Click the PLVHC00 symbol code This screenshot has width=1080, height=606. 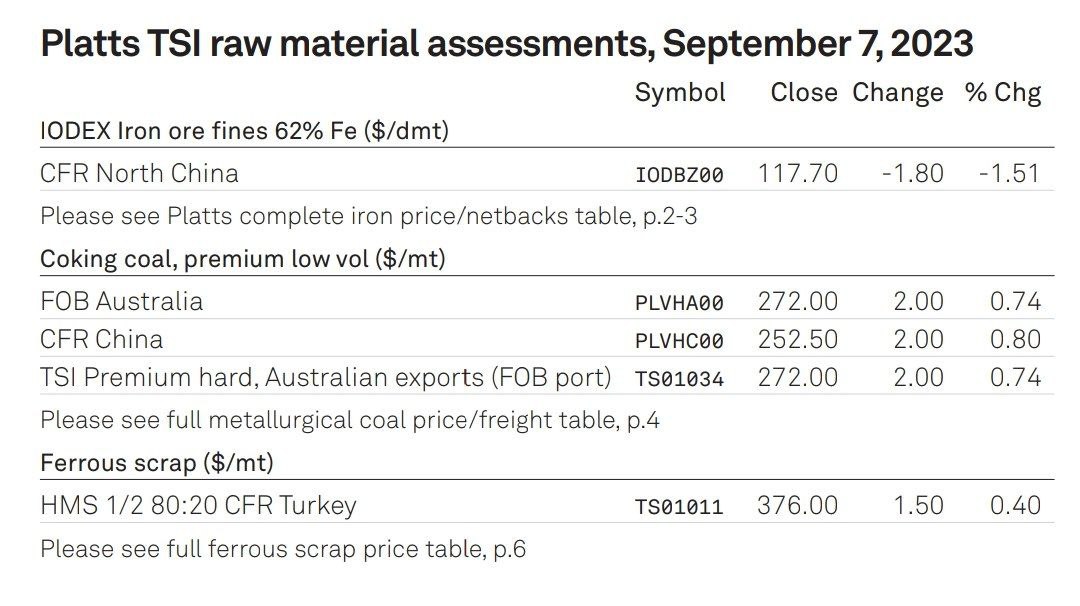[679, 341]
